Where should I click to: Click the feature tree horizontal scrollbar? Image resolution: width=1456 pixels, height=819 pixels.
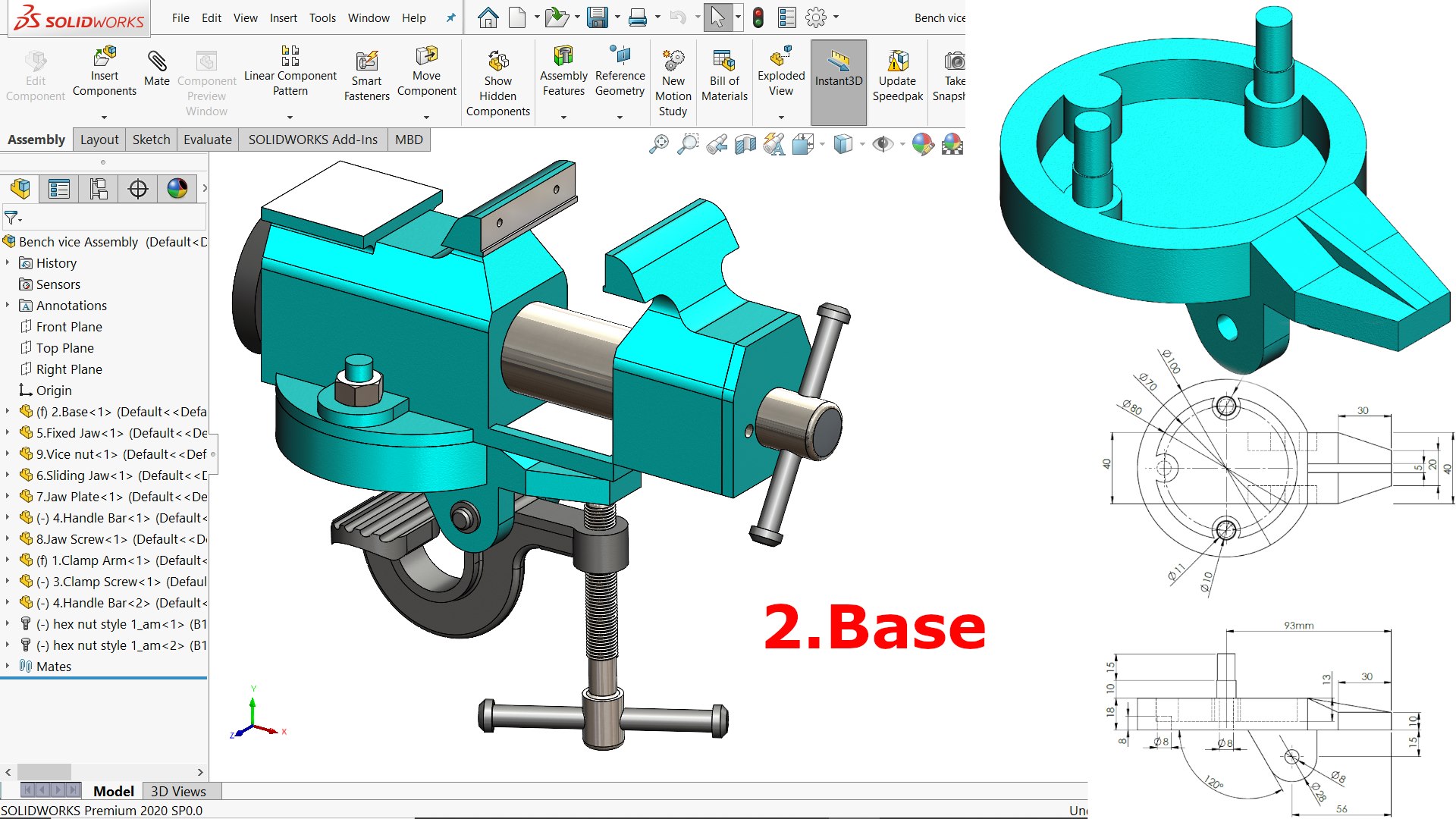pyautogui.click(x=45, y=772)
